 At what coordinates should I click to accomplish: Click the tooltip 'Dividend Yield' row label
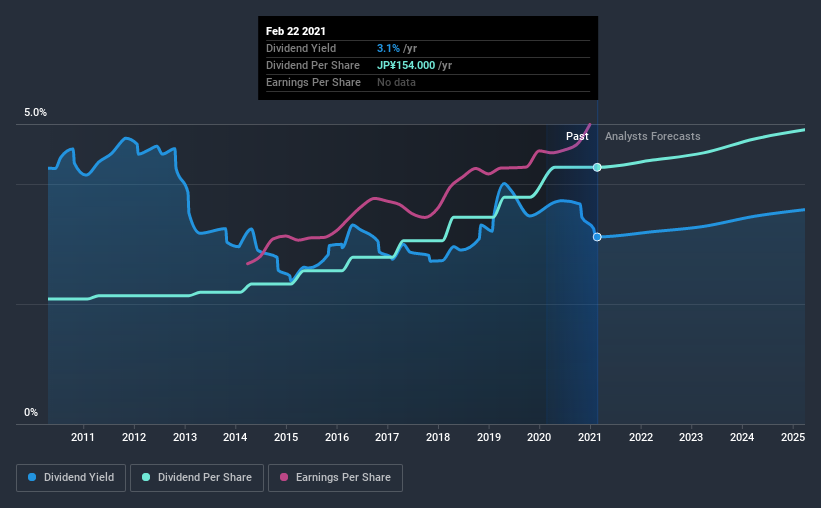pos(301,48)
